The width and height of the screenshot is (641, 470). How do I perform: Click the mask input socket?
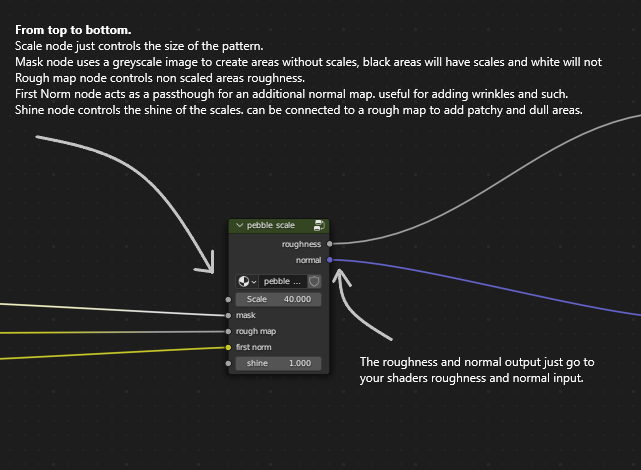229,315
